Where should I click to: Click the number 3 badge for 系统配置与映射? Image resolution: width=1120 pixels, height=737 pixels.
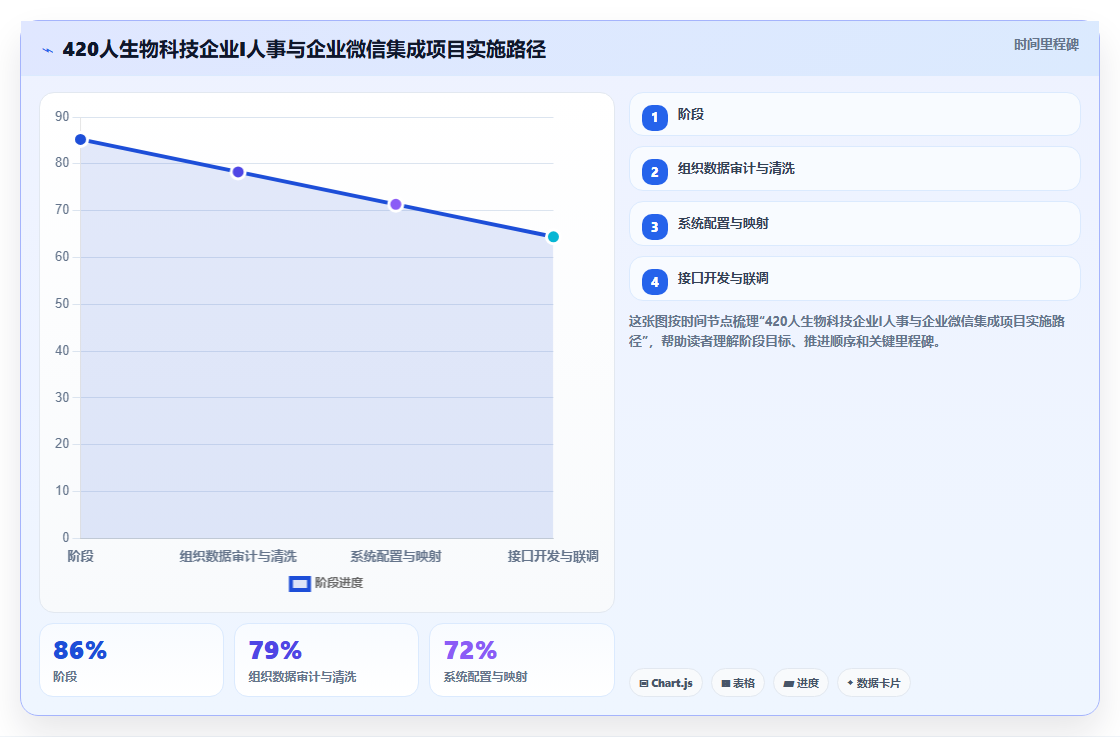point(654,227)
